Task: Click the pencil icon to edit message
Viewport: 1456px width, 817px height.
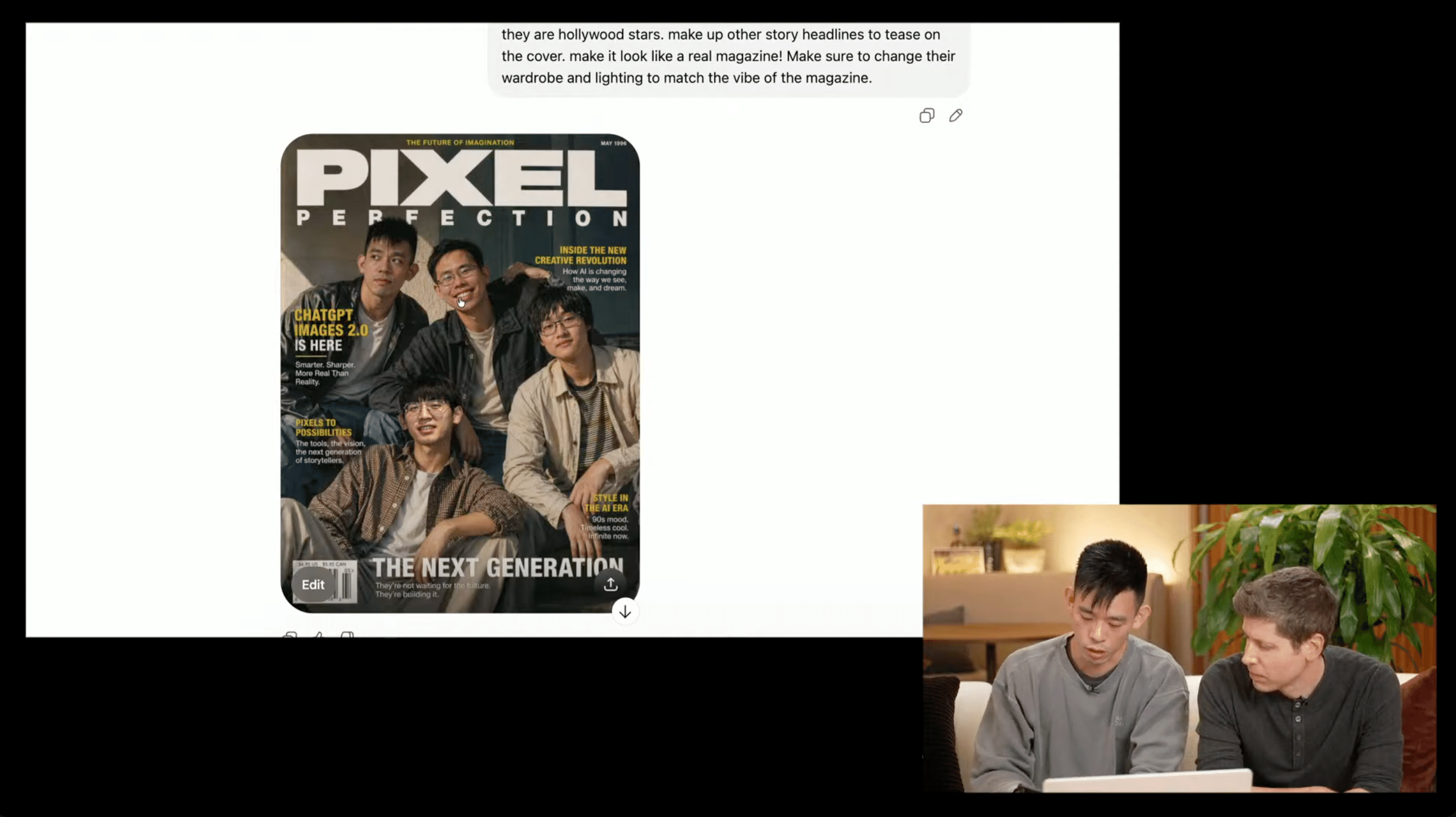Action: pyautogui.click(x=955, y=116)
